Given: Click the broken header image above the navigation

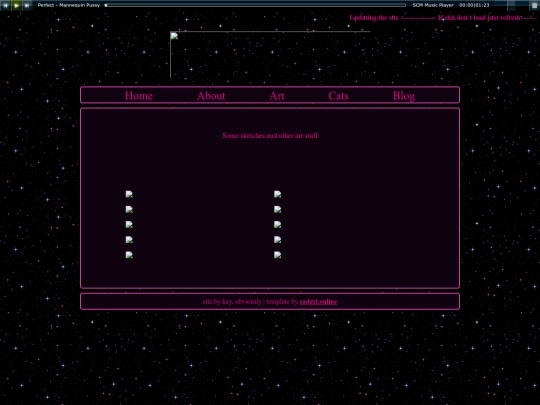Looking at the screenshot, I should (270, 55).
